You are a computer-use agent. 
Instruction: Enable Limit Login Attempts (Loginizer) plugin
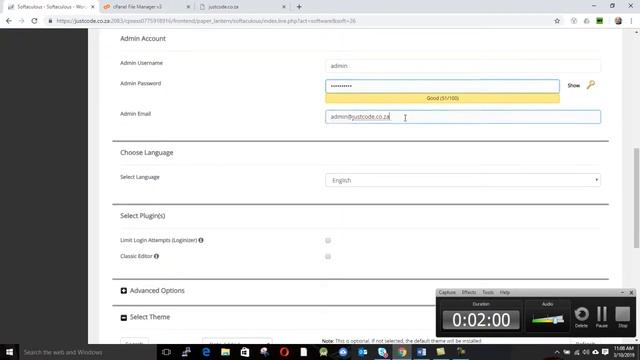328,240
